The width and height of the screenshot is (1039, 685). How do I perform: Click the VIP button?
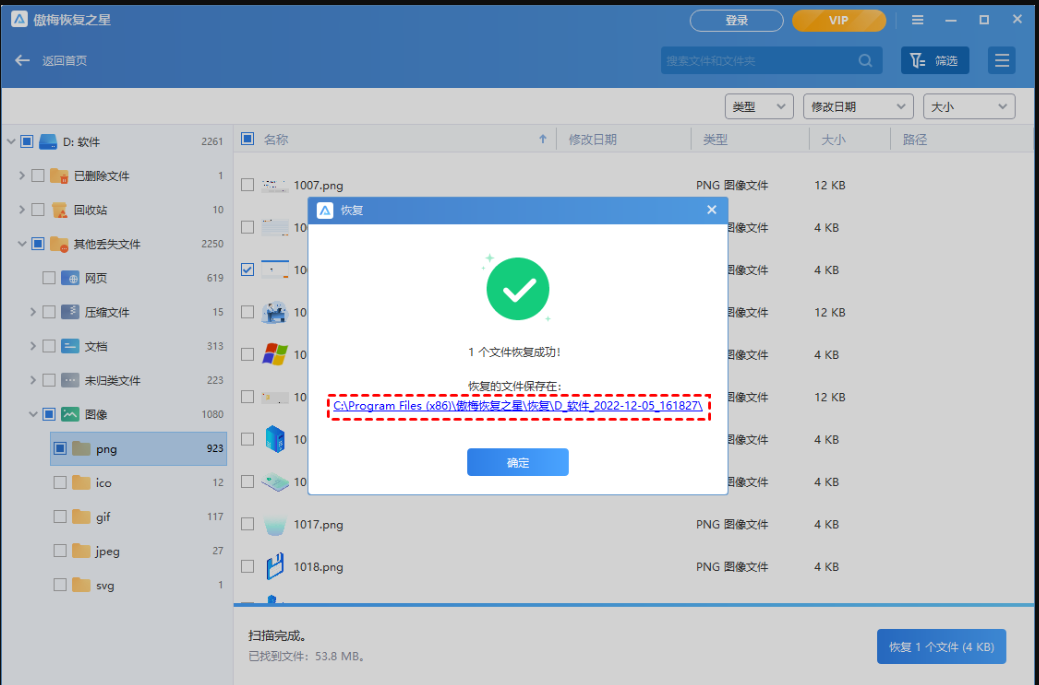[x=838, y=21]
